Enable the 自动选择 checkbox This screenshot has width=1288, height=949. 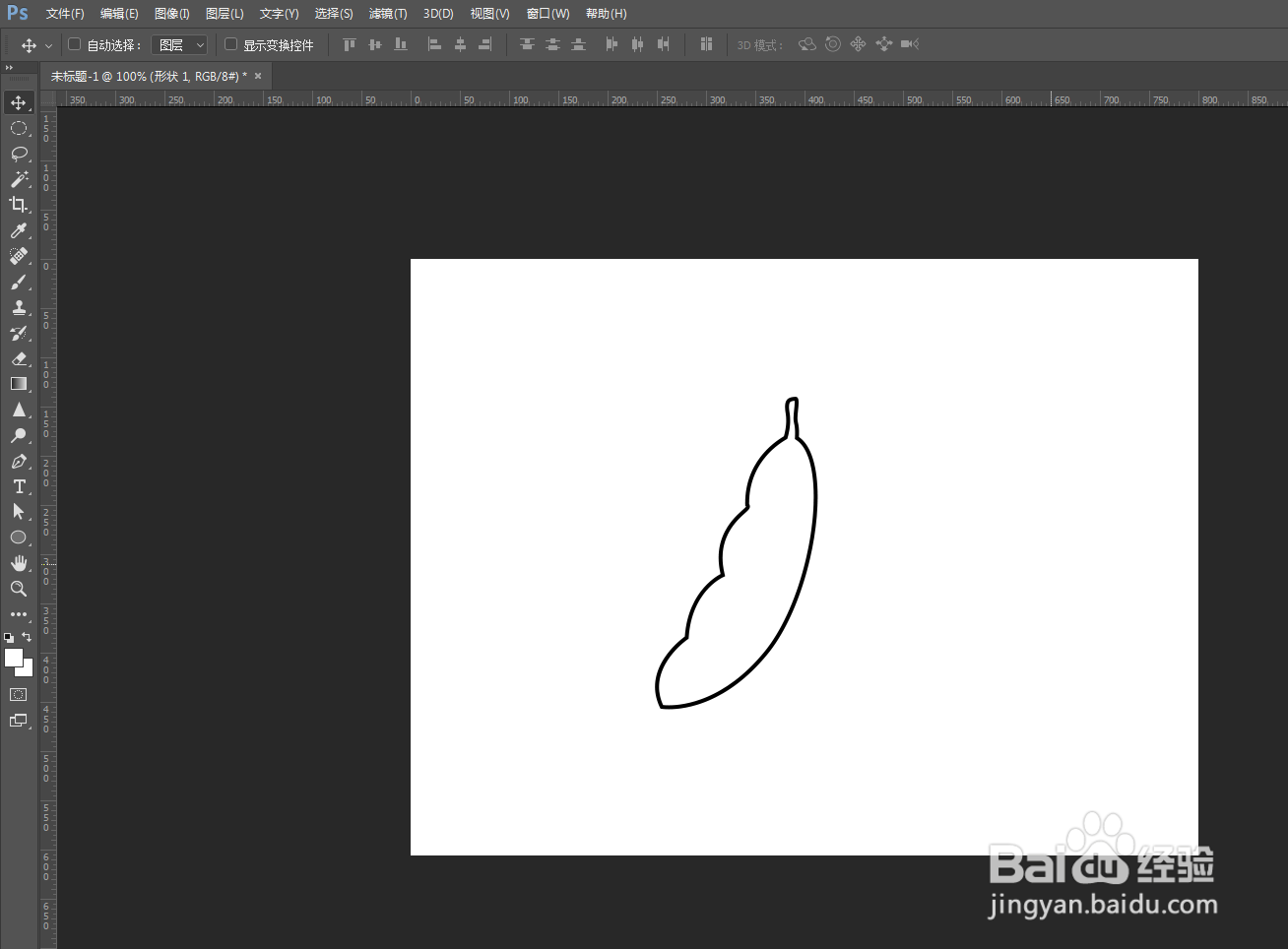point(74,44)
